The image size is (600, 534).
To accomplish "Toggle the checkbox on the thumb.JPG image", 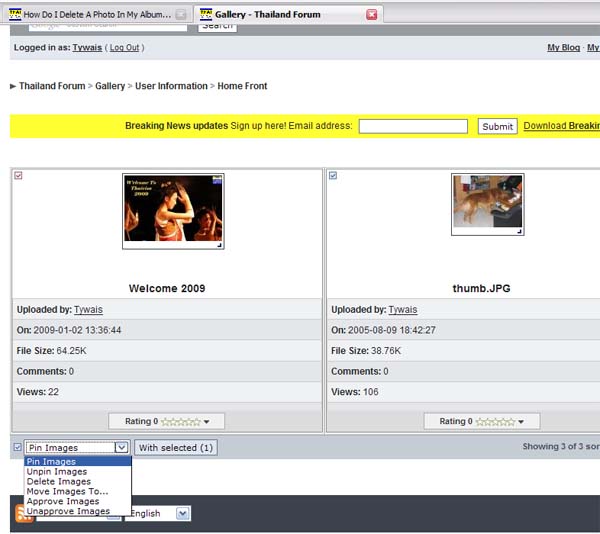I will [333, 176].
